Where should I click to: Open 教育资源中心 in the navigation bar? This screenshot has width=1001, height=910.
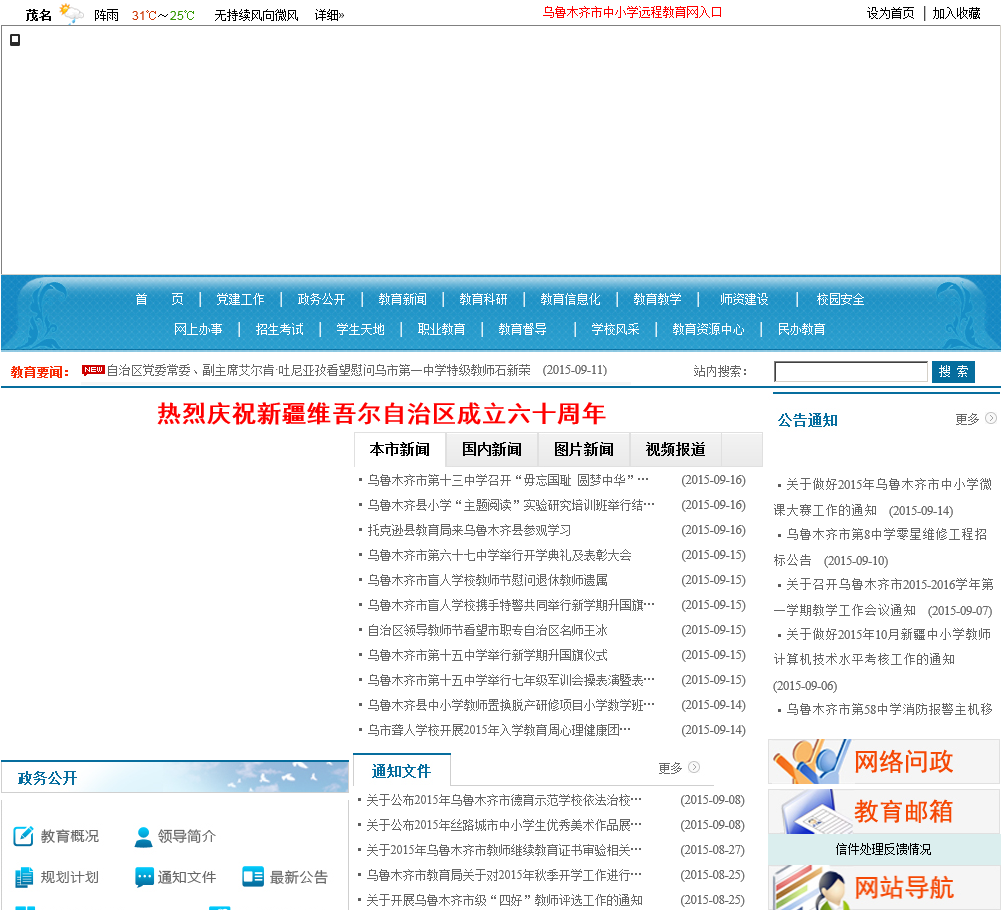click(708, 329)
